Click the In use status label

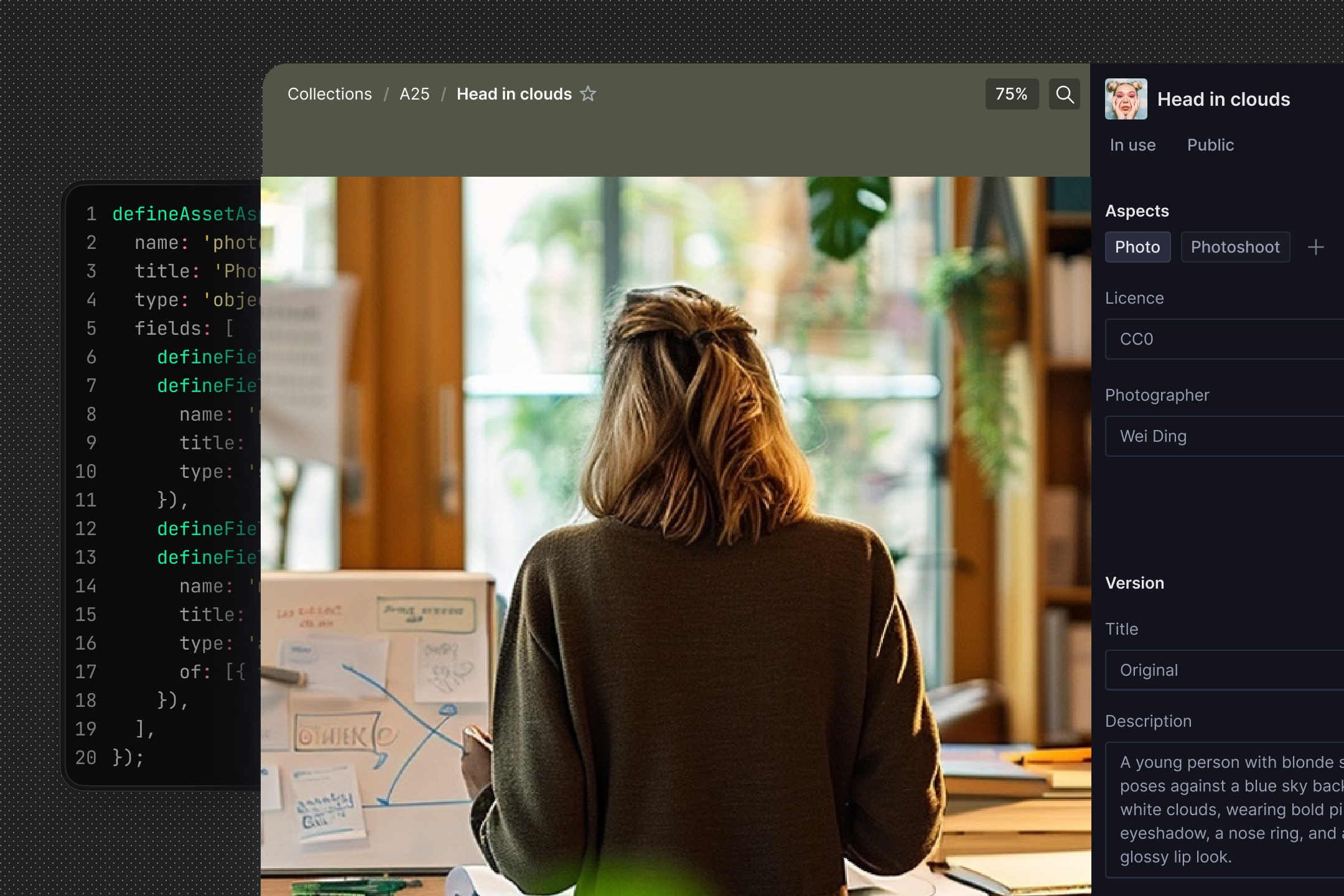click(1132, 145)
